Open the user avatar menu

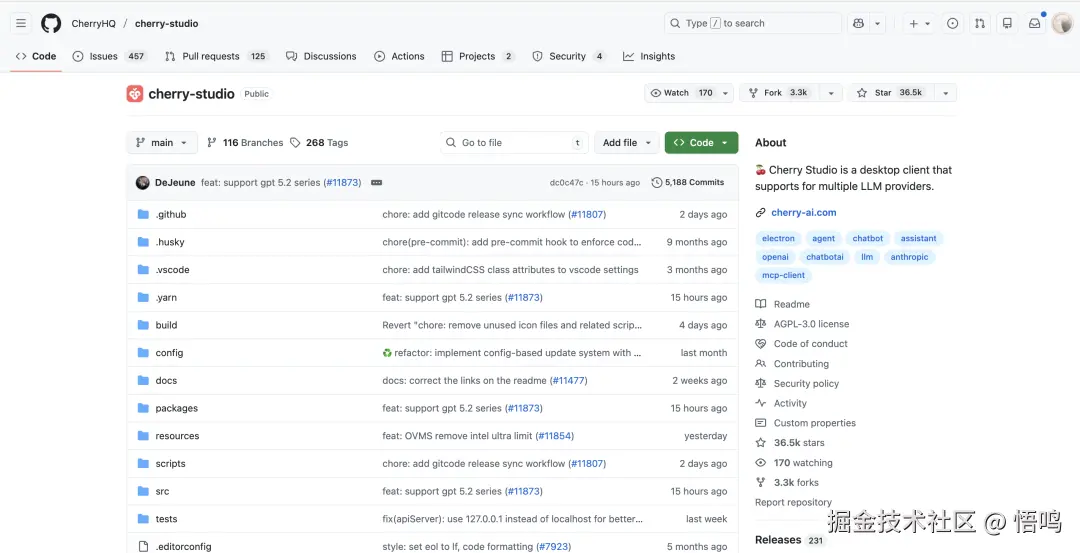[x=1063, y=23]
